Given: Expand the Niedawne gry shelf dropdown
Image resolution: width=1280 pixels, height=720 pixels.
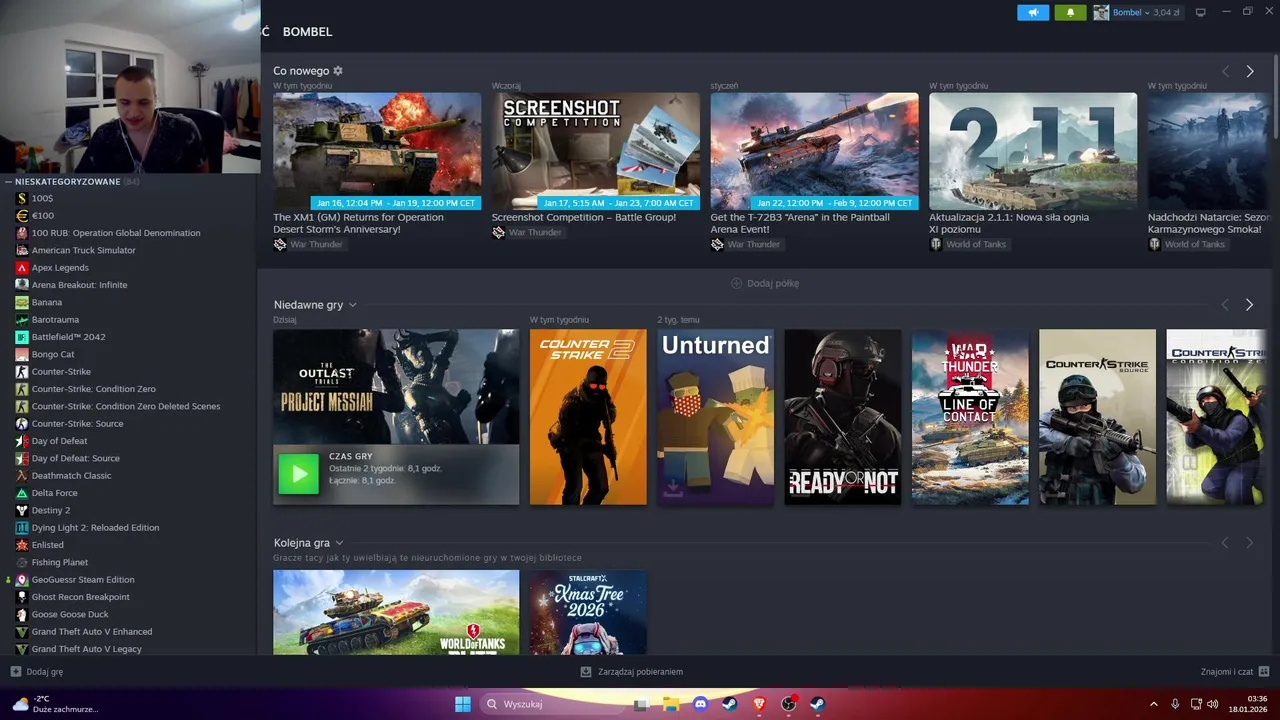Looking at the screenshot, I should [x=353, y=305].
